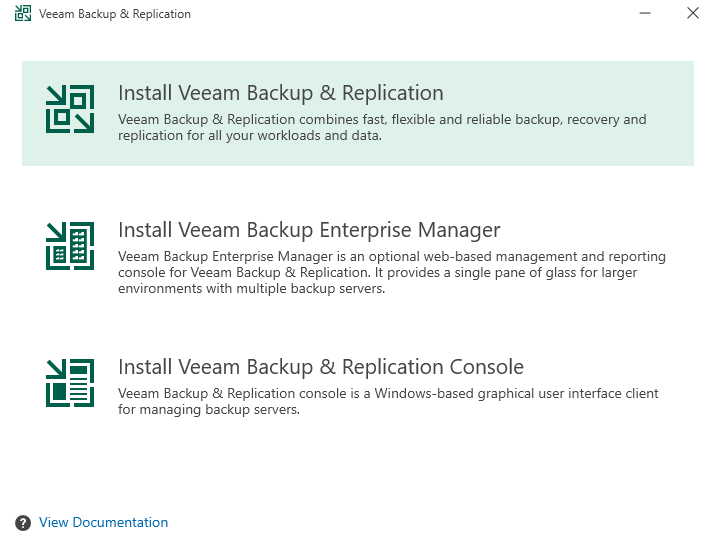Click the question mark help icon
This screenshot has height=551, width=713.
[23, 523]
